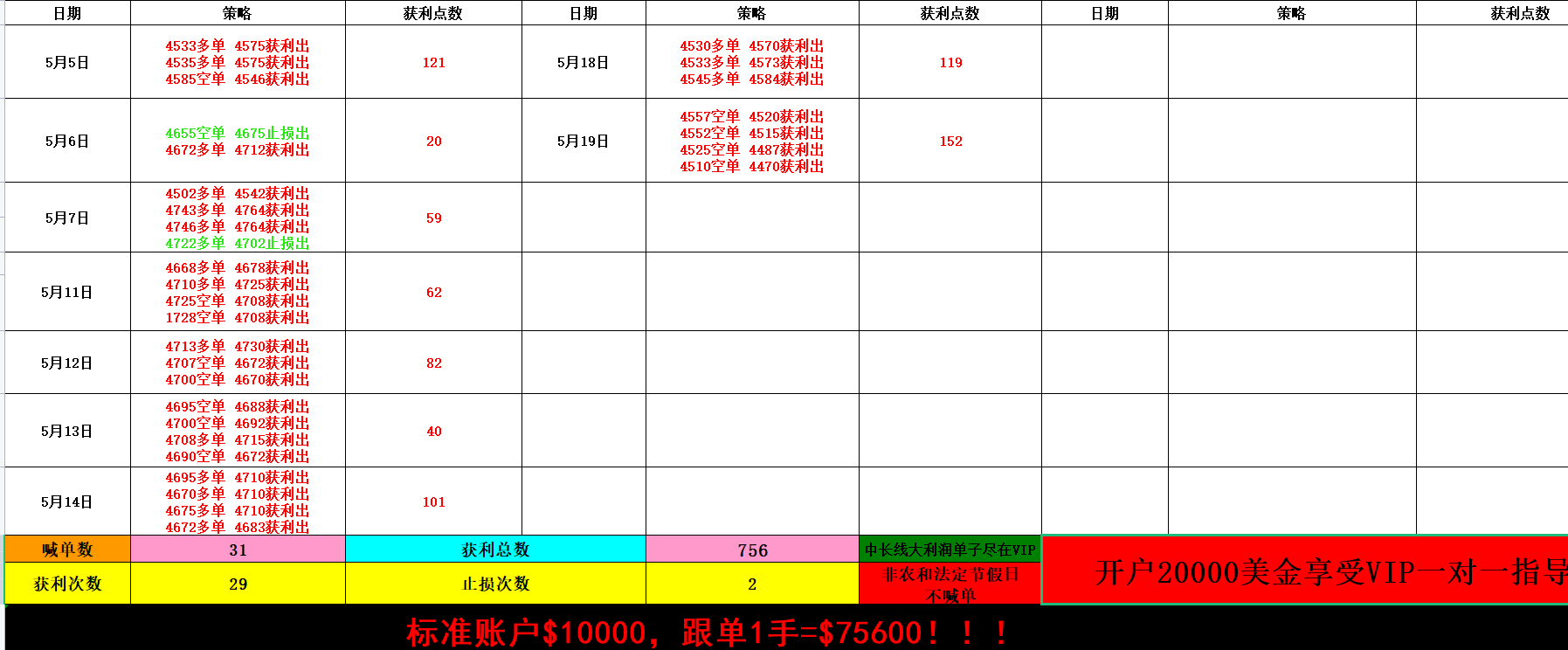Click the 标准账户$10000 banner text
This screenshot has width=1568, height=650.
tap(708, 632)
